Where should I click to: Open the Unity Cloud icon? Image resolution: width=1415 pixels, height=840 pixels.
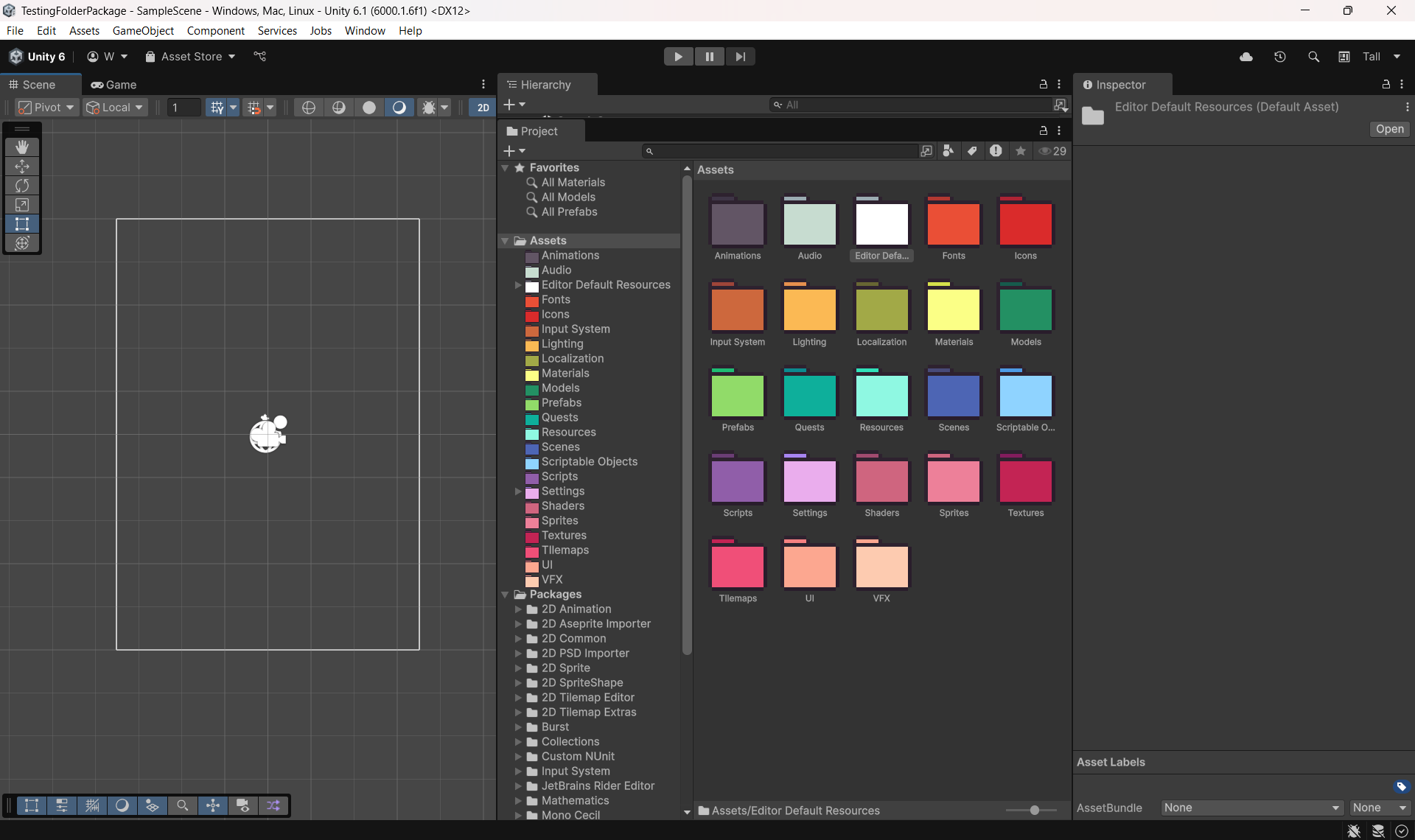click(x=1246, y=57)
